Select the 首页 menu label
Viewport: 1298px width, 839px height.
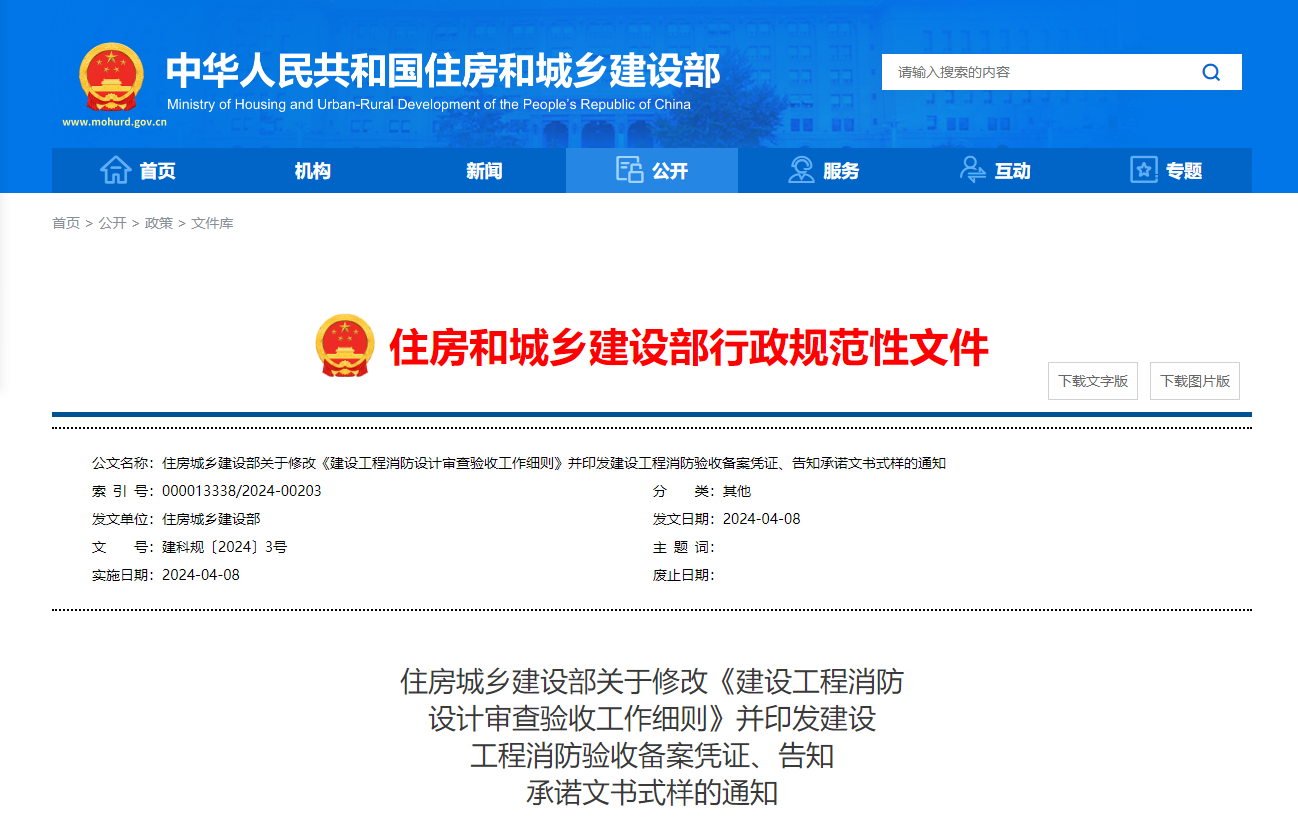coord(157,171)
